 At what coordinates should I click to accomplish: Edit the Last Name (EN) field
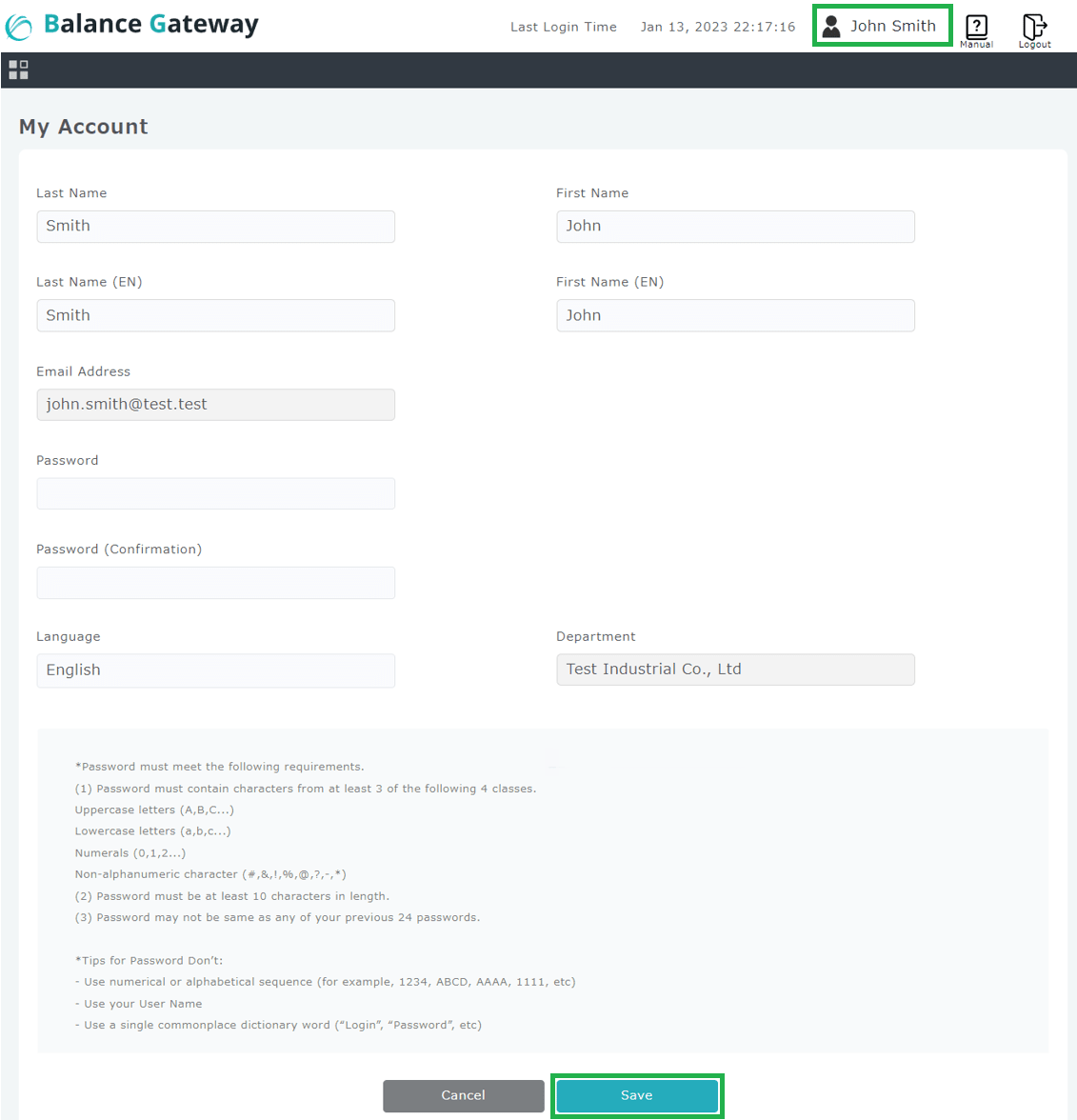pyautogui.click(x=215, y=315)
